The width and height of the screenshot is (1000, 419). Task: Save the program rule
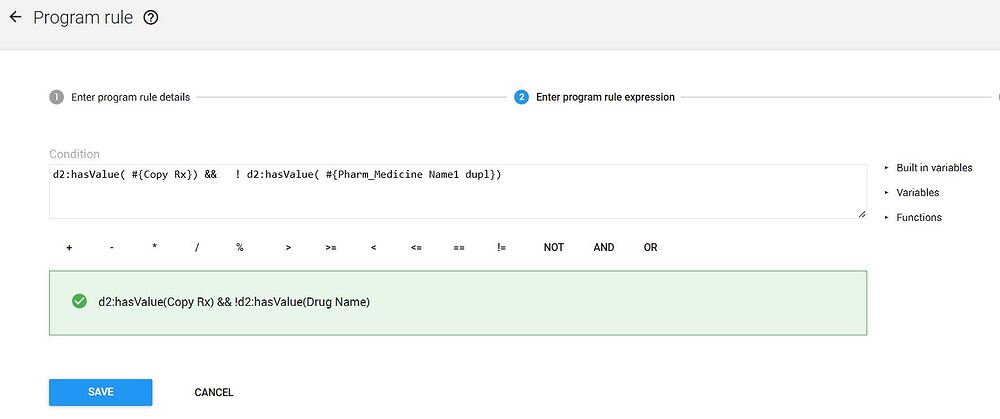(100, 392)
